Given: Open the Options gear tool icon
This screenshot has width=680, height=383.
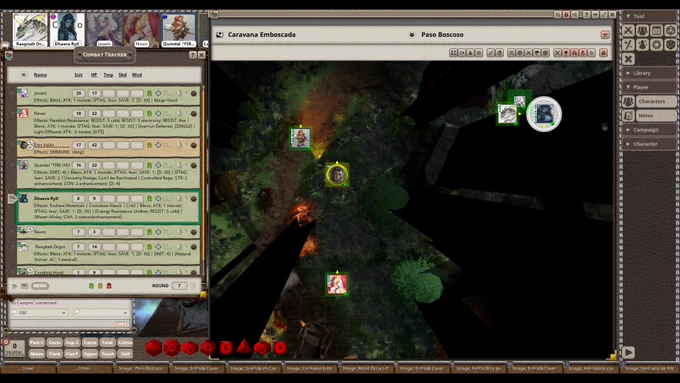Looking at the screenshot, I should [657, 45].
